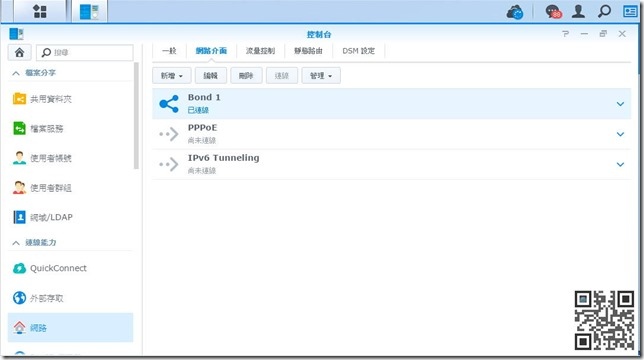Minimize the Control Panel window

tap(584, 34)
